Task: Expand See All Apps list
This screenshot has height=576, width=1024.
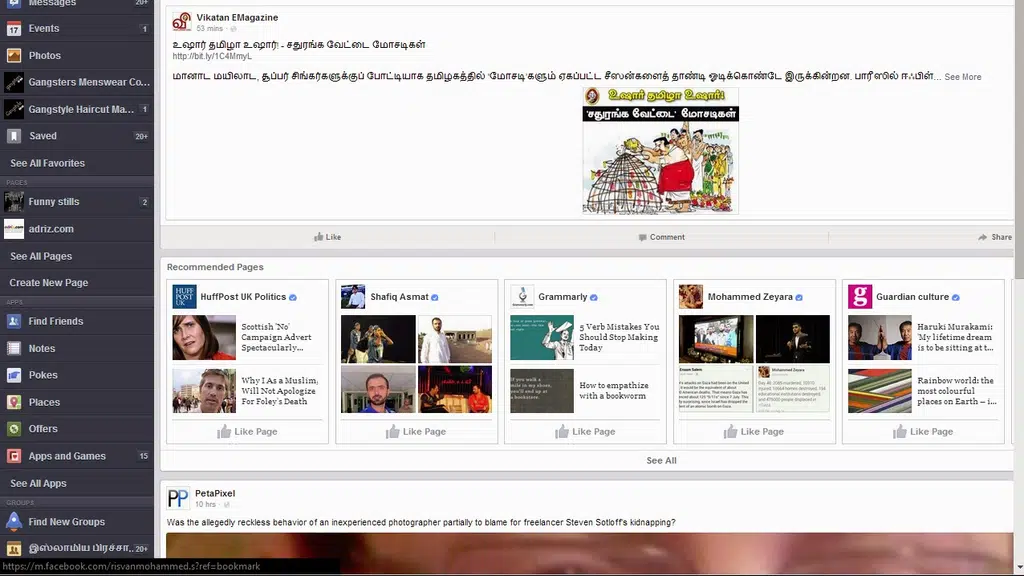Action: tap(39, 483)
